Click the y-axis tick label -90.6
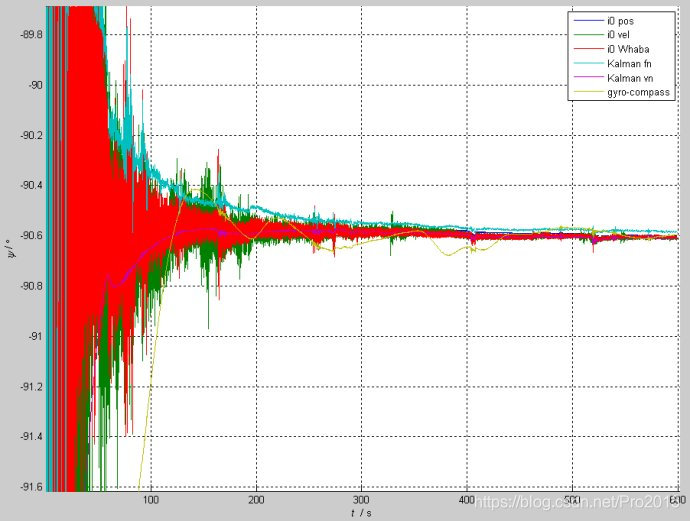Screen dimensions: 690x521 [x=31, y=235]
